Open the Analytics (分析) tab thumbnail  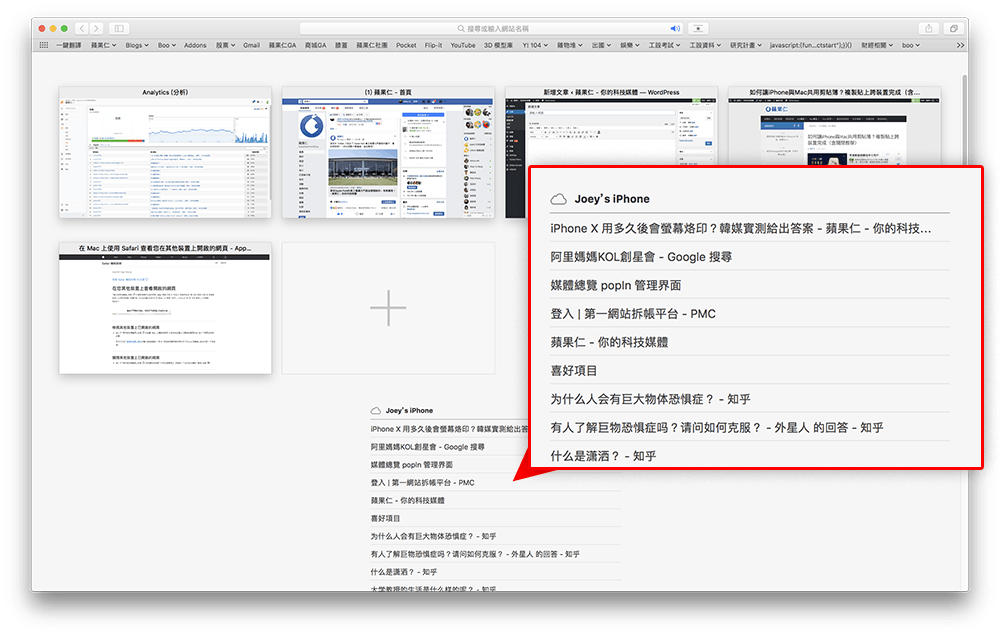[165, 152]
